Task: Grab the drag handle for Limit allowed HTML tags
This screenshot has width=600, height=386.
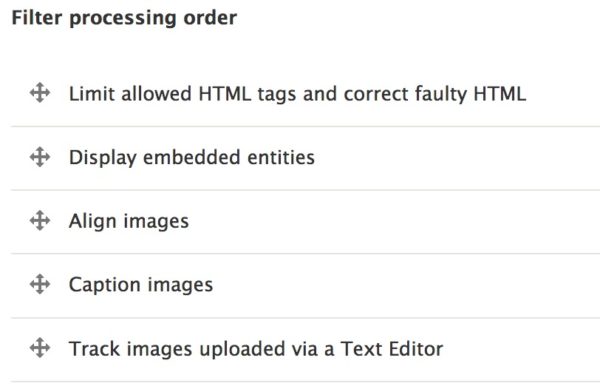Action: point(40,93)
